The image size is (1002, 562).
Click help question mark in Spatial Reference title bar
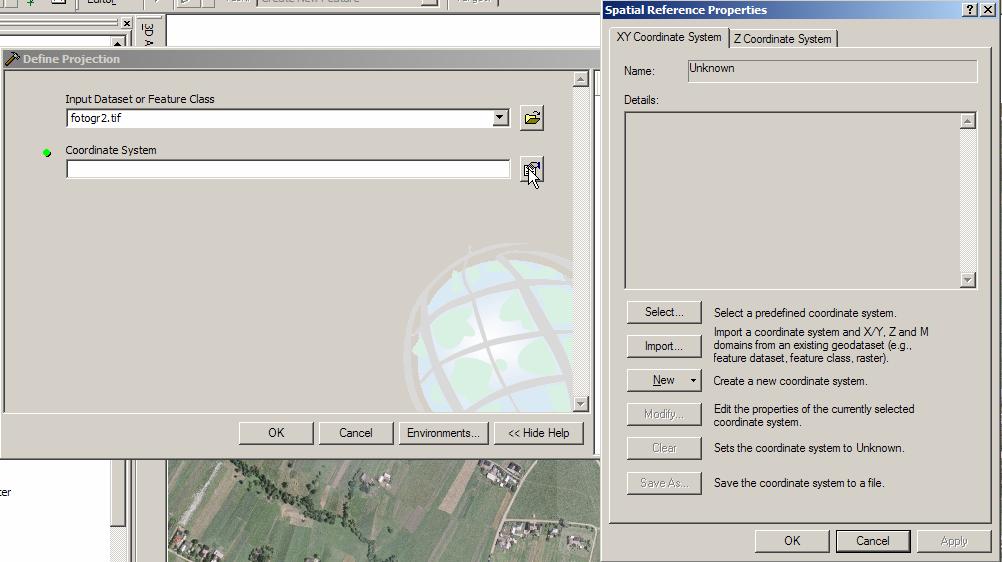tap(969, 10)
